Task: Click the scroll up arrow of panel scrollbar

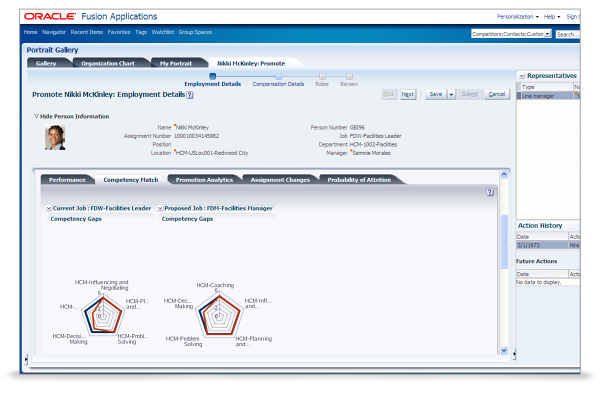Action: coord(504,174)
